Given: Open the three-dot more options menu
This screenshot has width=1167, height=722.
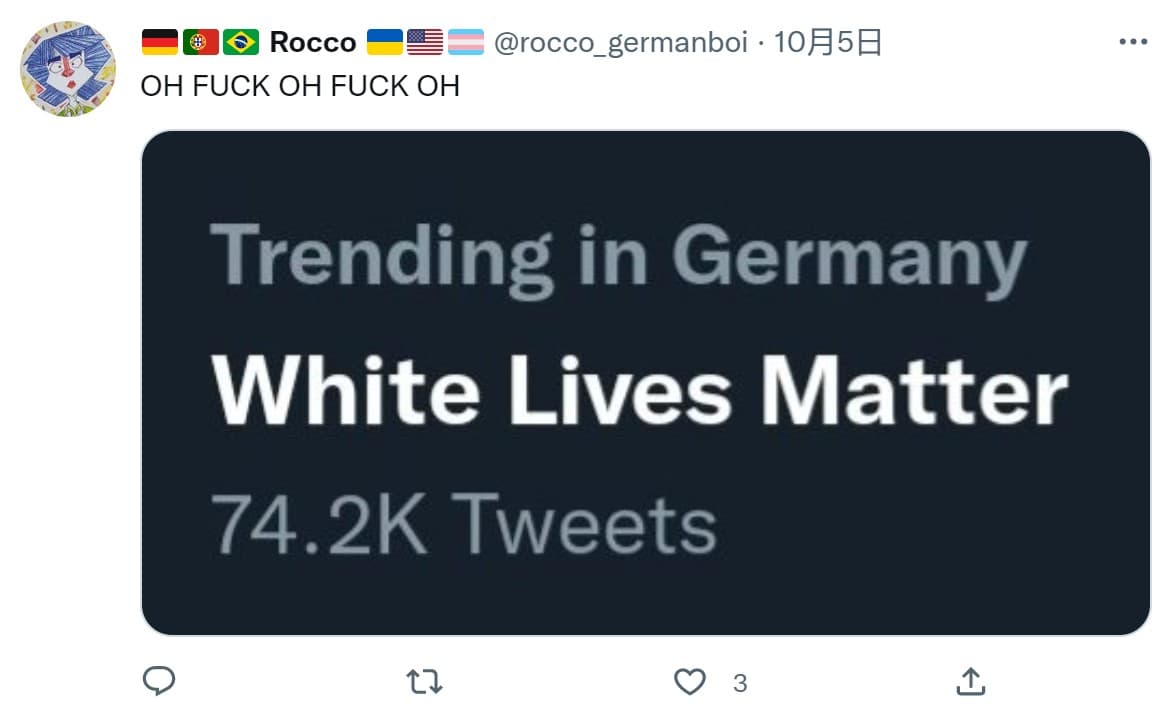Looking at the screenshot, I should pos(1132,40).
